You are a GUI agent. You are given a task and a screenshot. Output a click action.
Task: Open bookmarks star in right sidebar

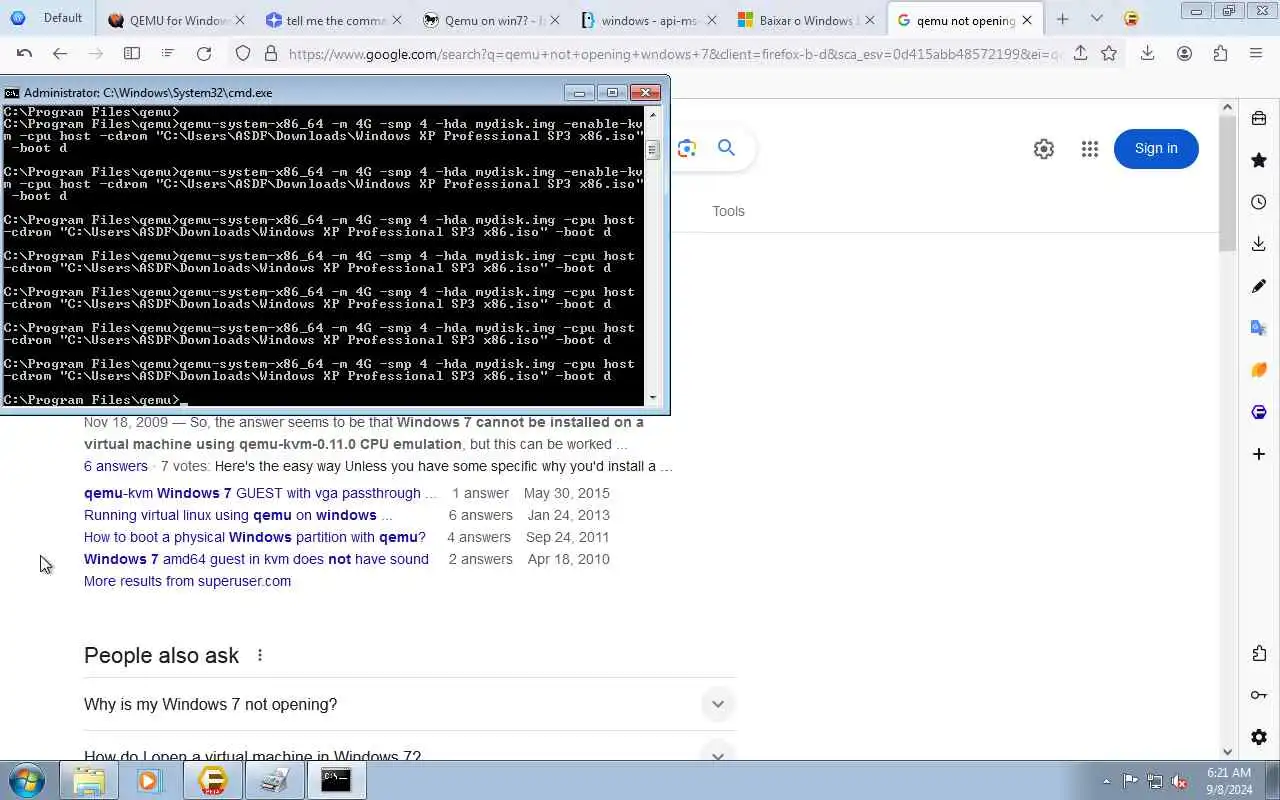tap(1259, 160)
